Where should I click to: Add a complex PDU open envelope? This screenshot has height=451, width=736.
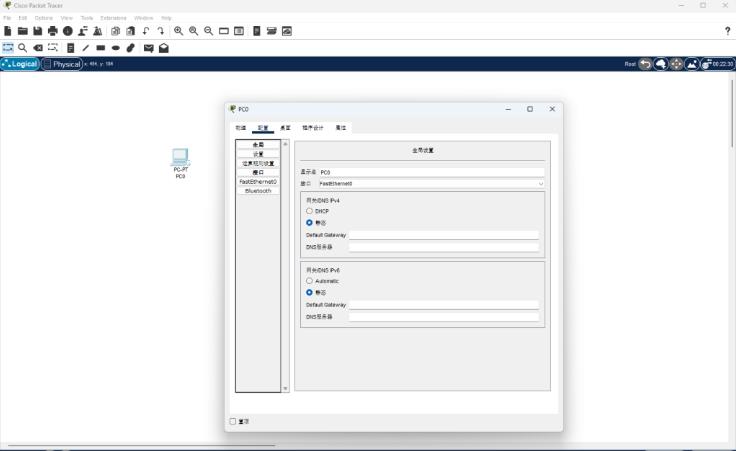[163, 48]
